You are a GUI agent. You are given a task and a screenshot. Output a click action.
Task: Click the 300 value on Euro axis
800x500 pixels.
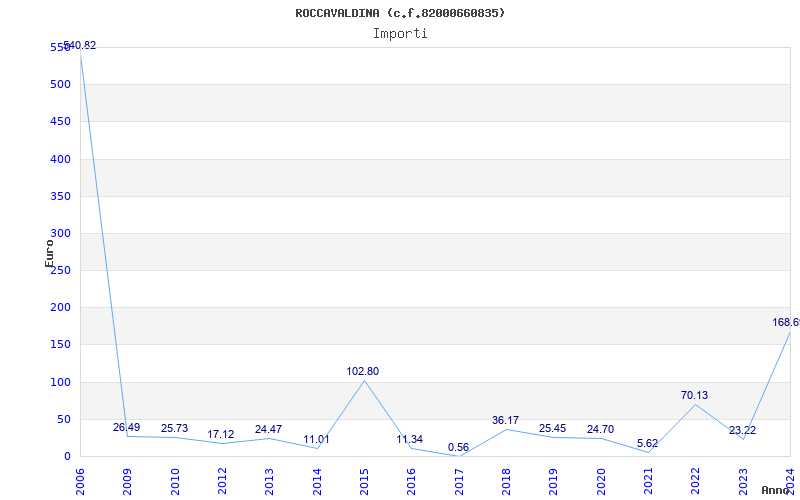[61, 234]
